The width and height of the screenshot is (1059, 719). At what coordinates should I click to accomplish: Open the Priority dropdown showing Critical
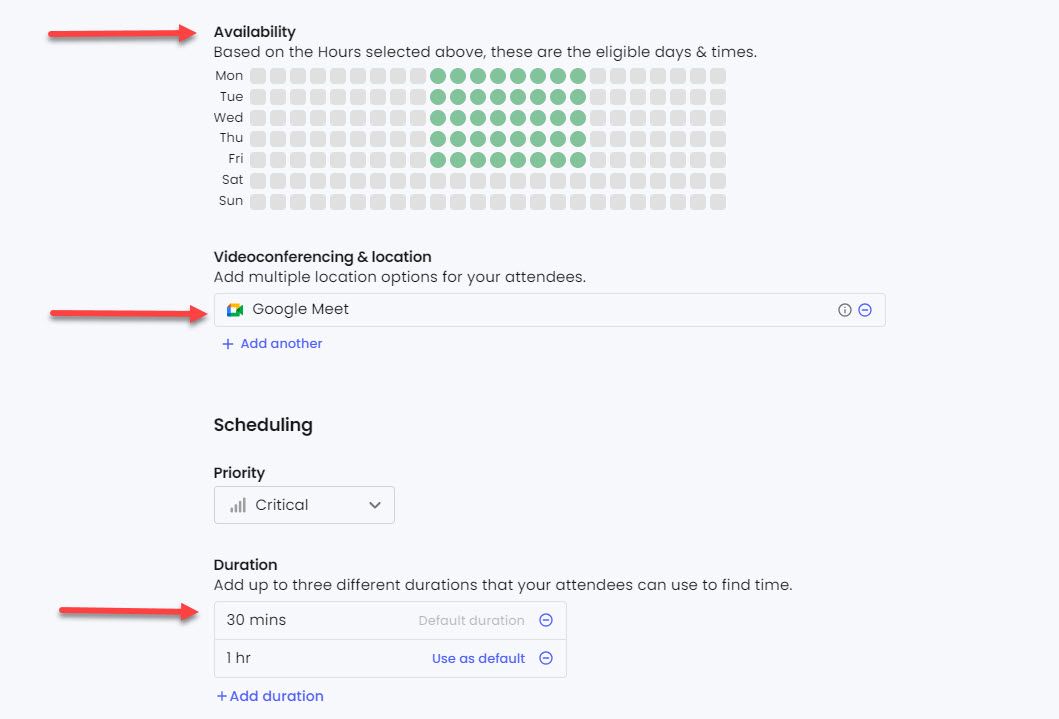[304, 504]
